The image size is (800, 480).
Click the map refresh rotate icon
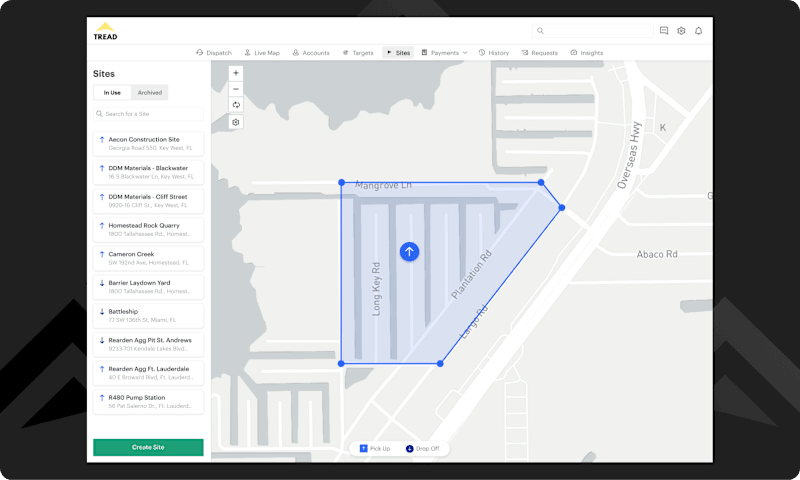[236, 105]
